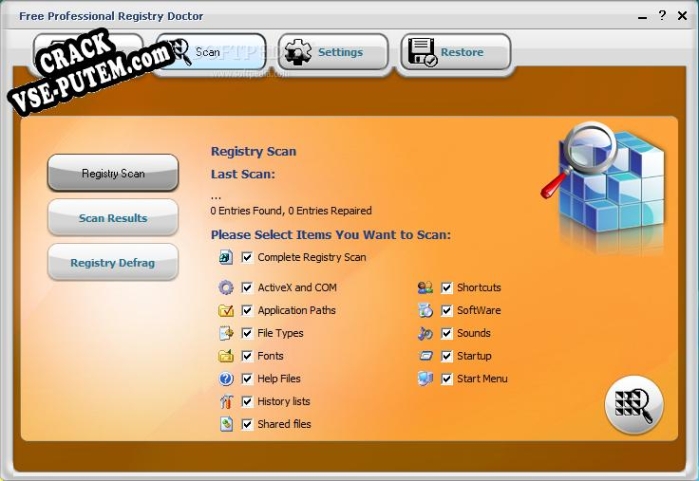Open the Restore tab

click(456, 52)
